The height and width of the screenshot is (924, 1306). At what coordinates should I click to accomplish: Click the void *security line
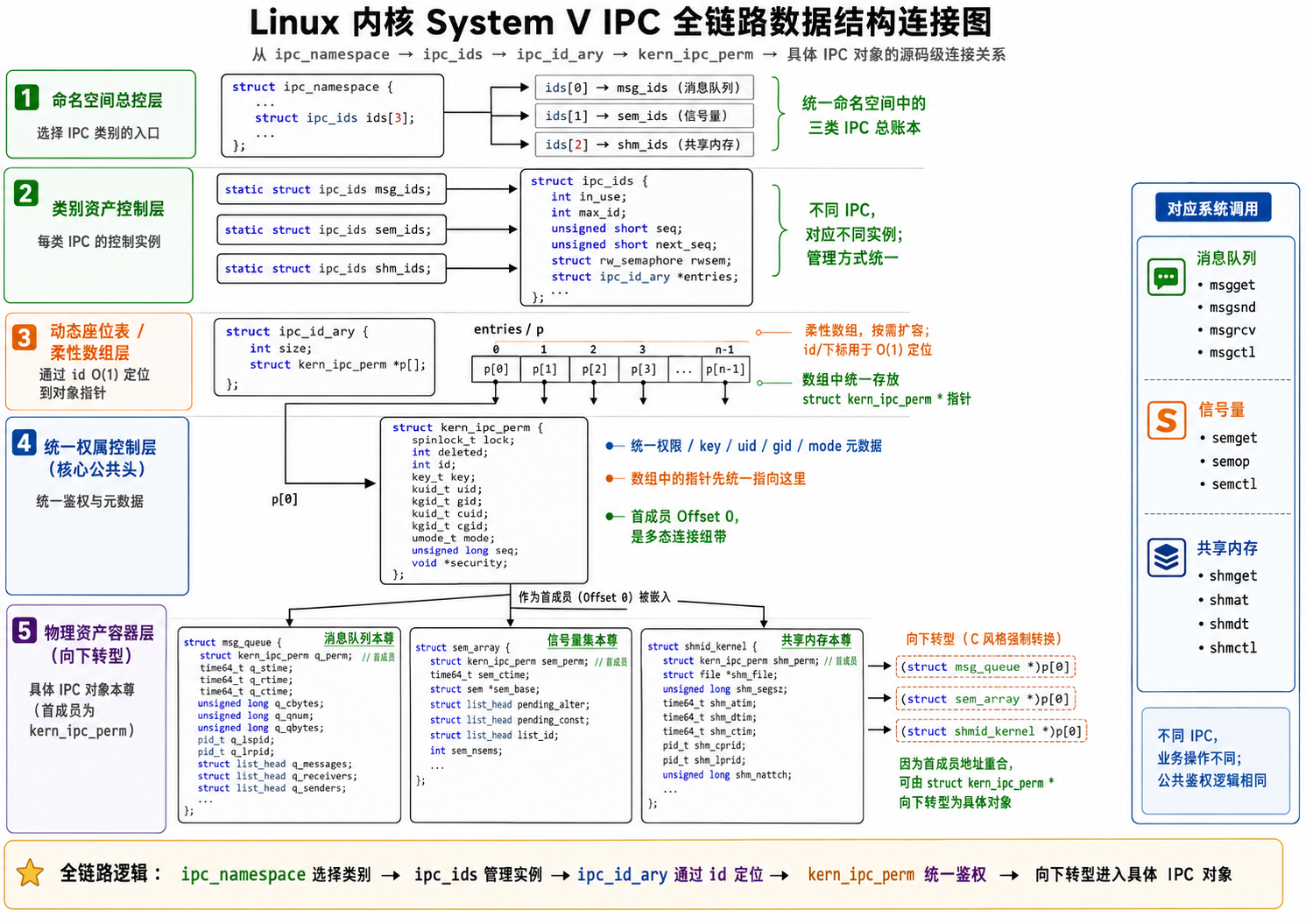click(x=460, y=562)
